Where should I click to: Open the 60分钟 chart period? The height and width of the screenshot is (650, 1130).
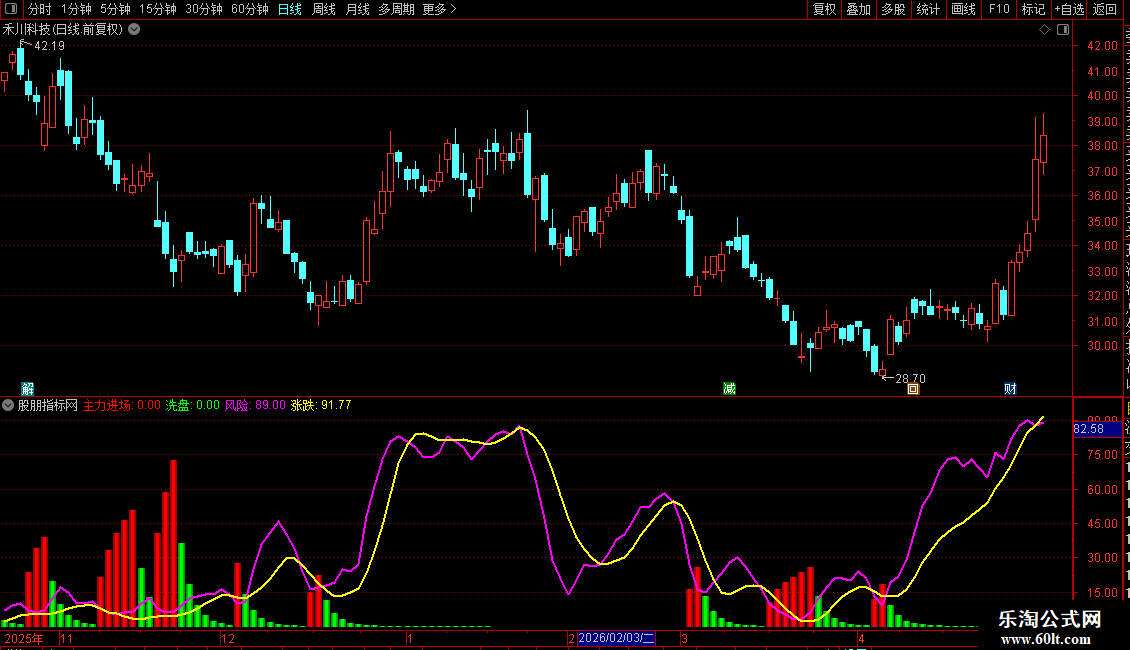point(250,9)
